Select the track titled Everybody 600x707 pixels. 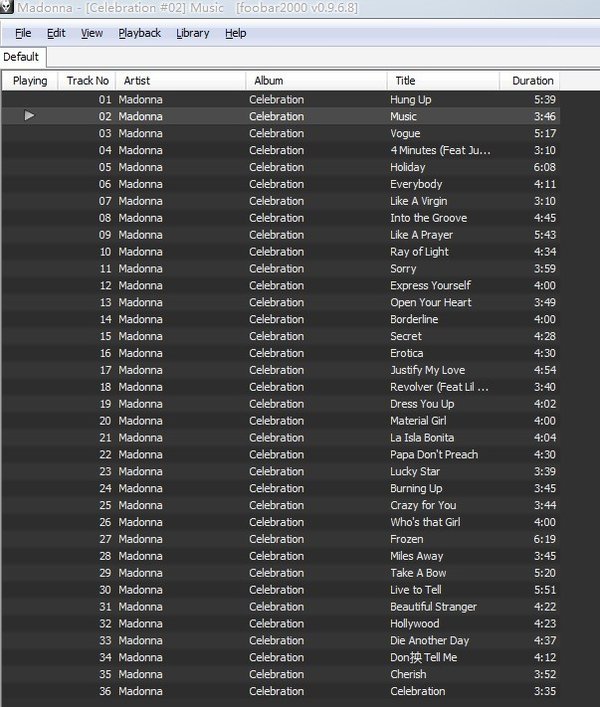click(281, 184)
